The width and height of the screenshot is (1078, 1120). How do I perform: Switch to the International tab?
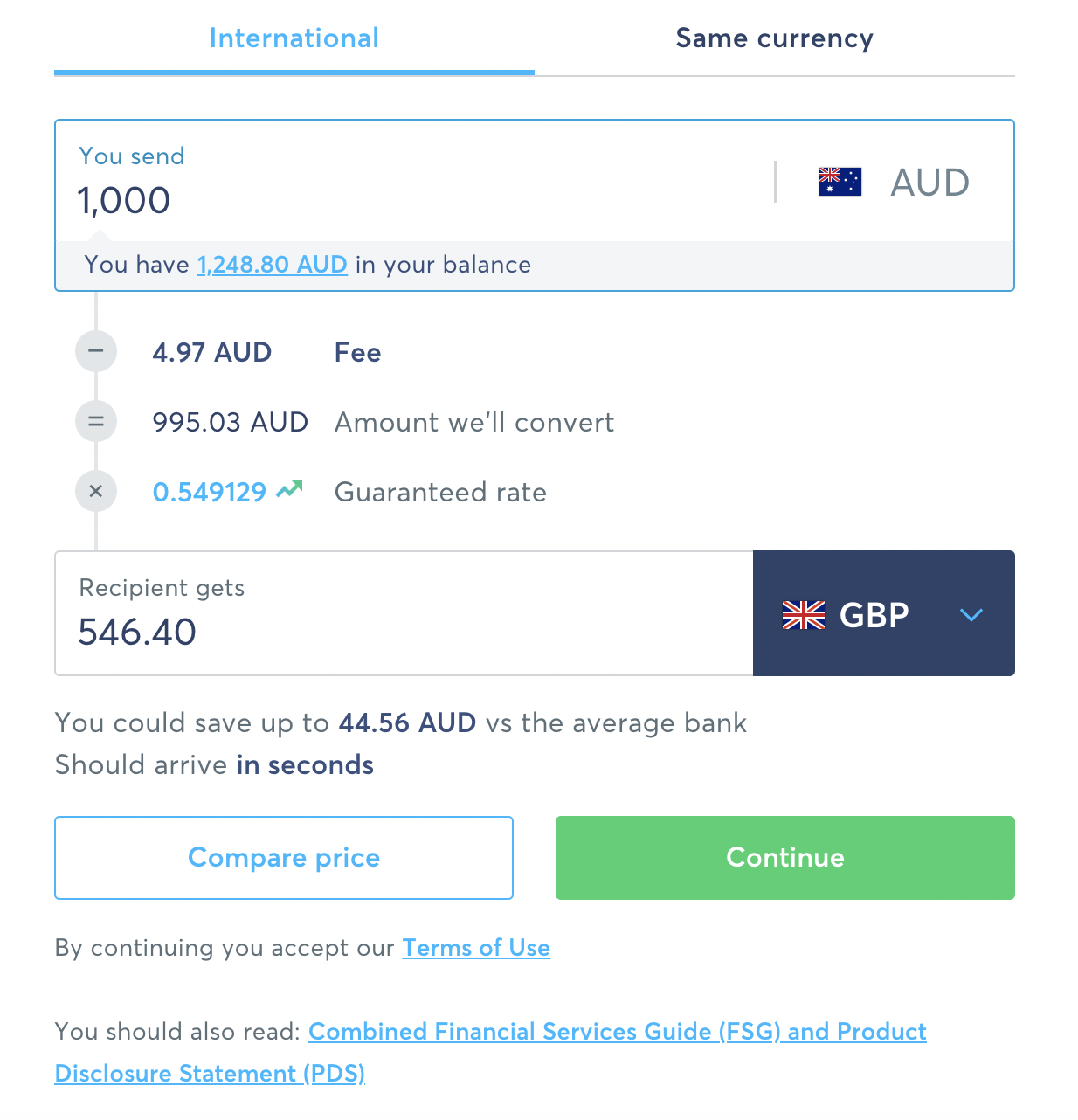(294, 38)
